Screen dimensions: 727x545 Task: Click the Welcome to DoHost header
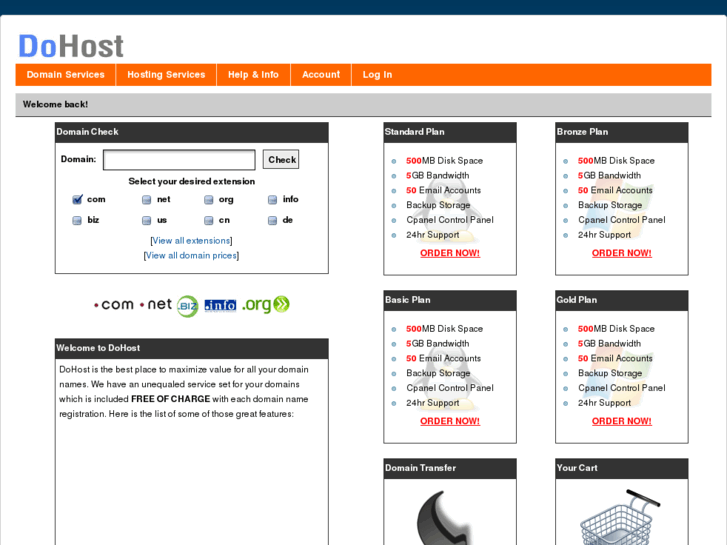coord(191,348)
